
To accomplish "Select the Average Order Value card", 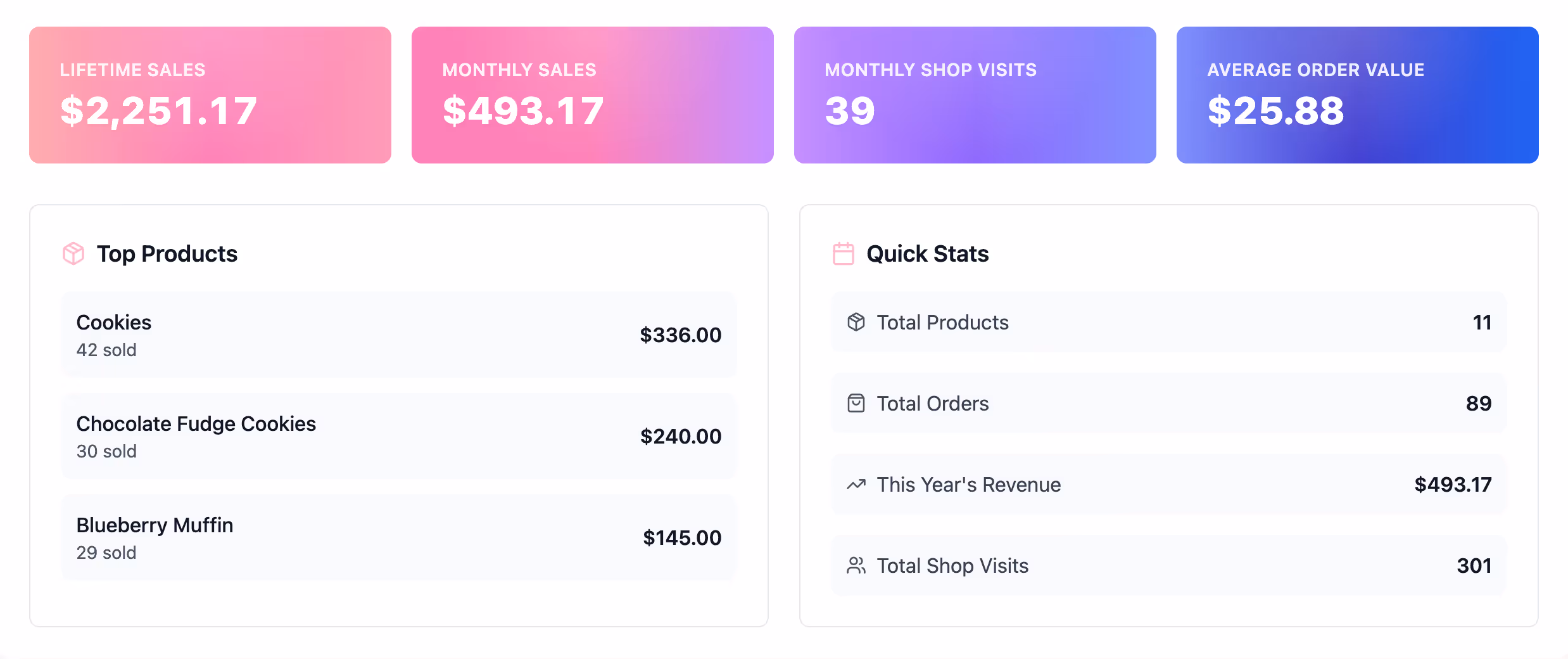I will 1357,94.
